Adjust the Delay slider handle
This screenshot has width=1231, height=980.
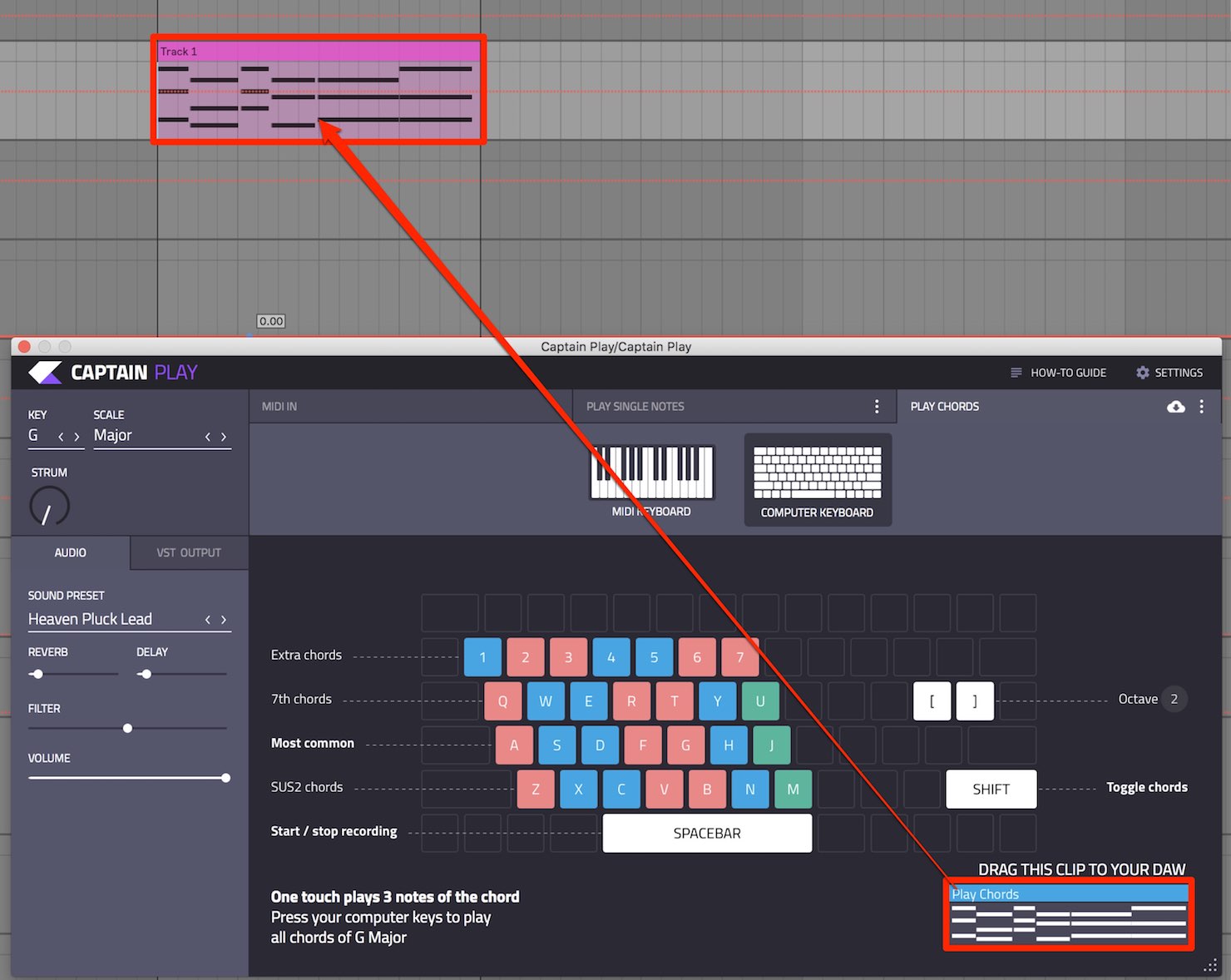[x=146, y=675]
